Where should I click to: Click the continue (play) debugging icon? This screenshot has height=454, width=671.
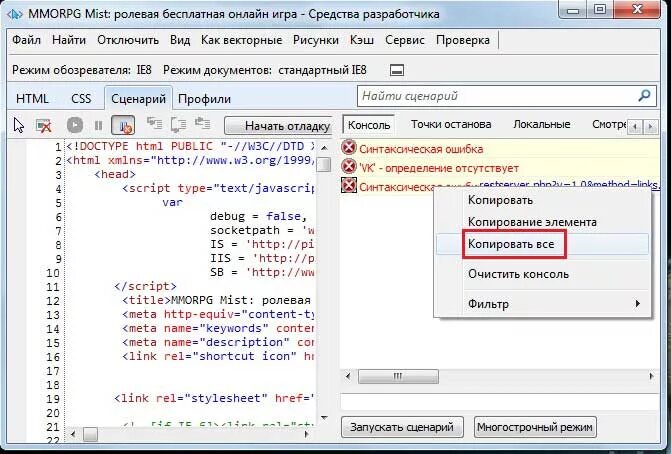[75, 125]
